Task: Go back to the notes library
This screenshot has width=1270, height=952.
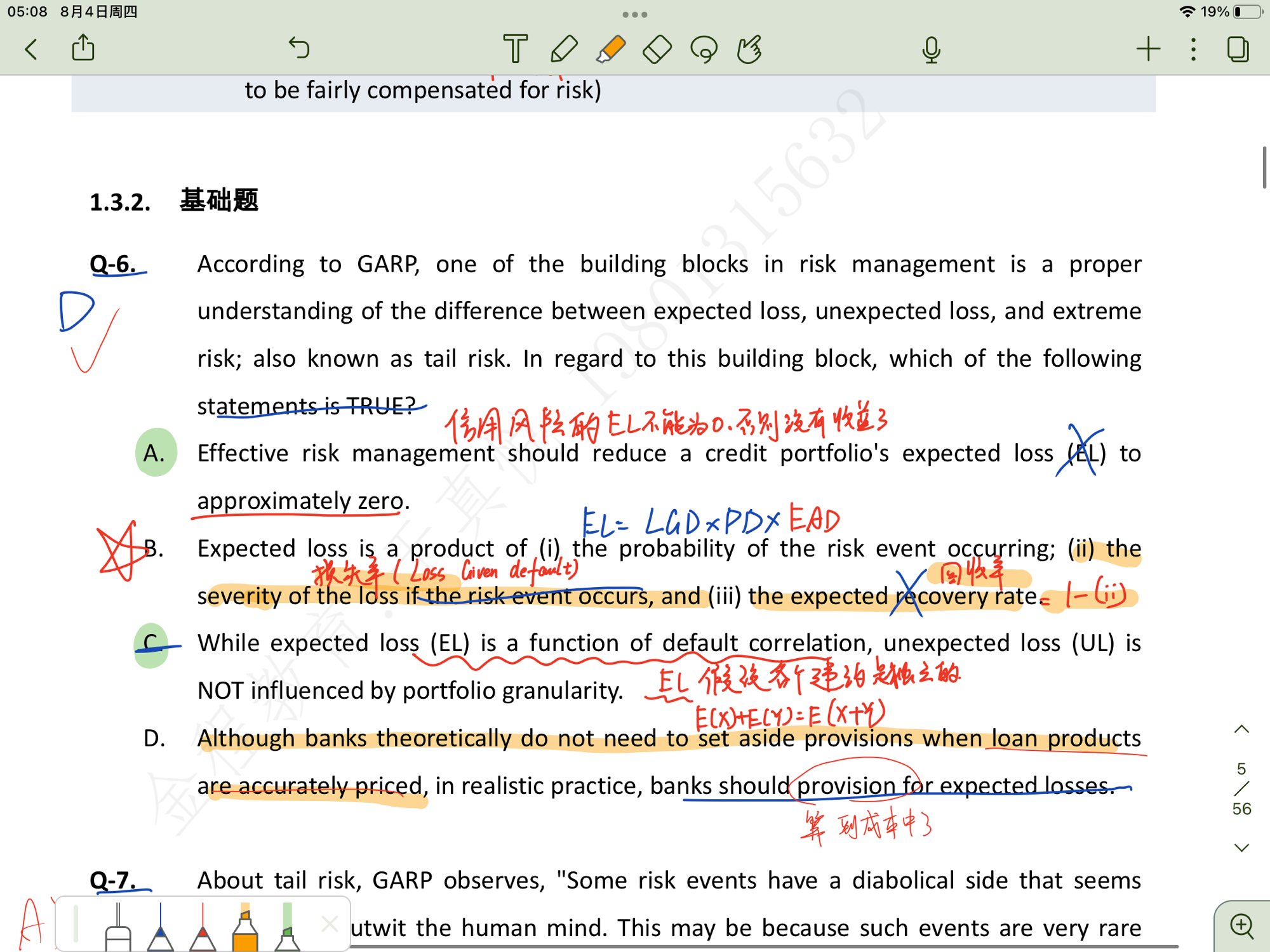Action: click(x=31, y=49)
